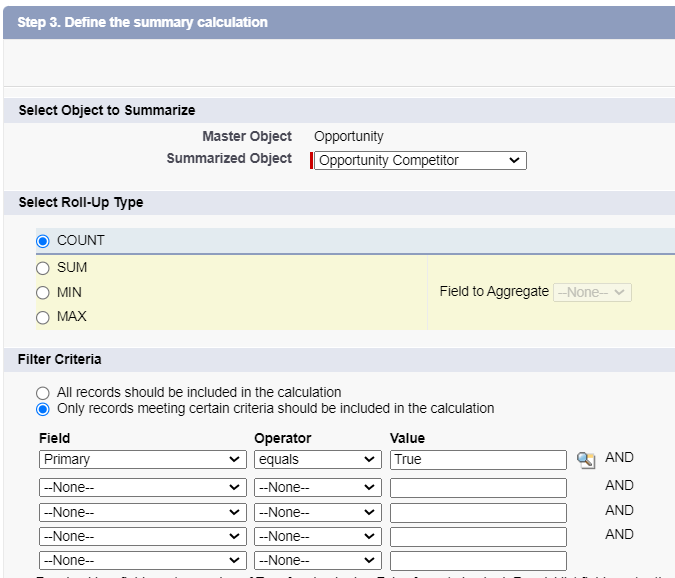675x578 pixels.
Task: Open the second row Operator dropdown
Action: [316, 488]
